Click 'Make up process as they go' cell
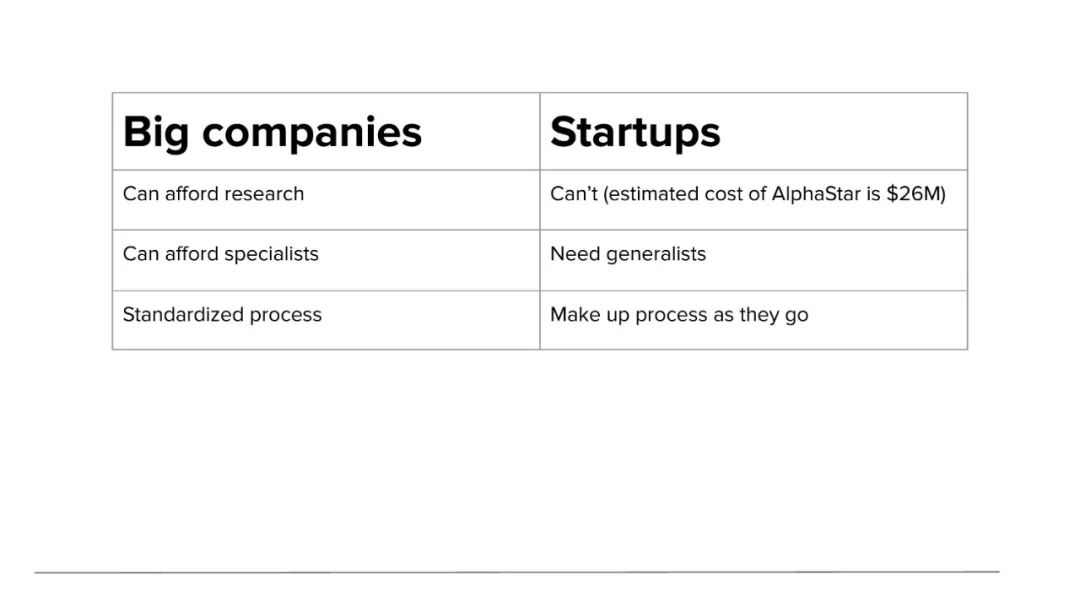 click(x=754, y=320)
